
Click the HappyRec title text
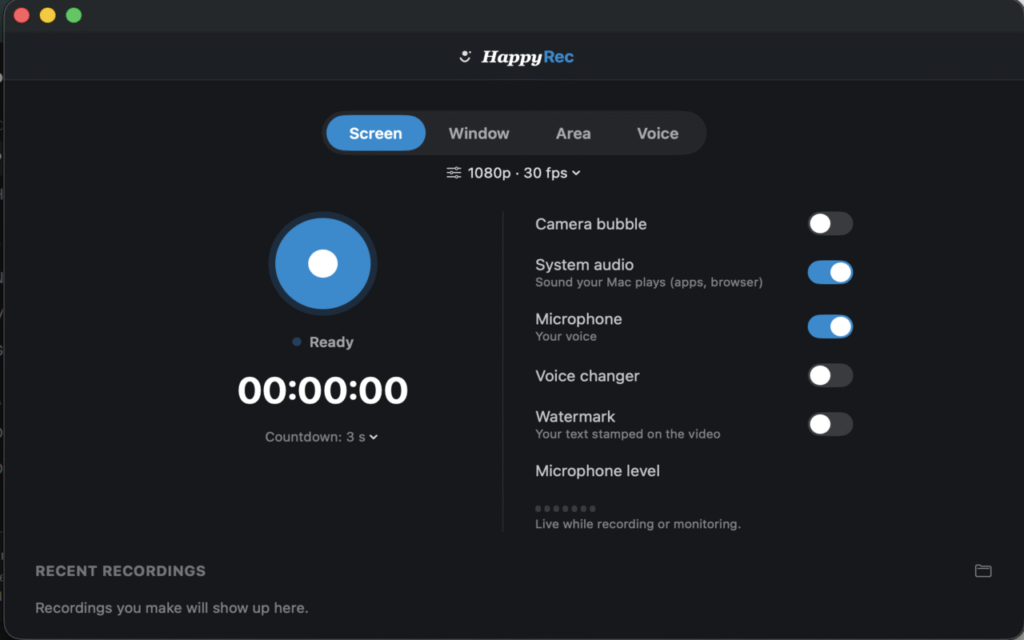click(x=528, y=57)
